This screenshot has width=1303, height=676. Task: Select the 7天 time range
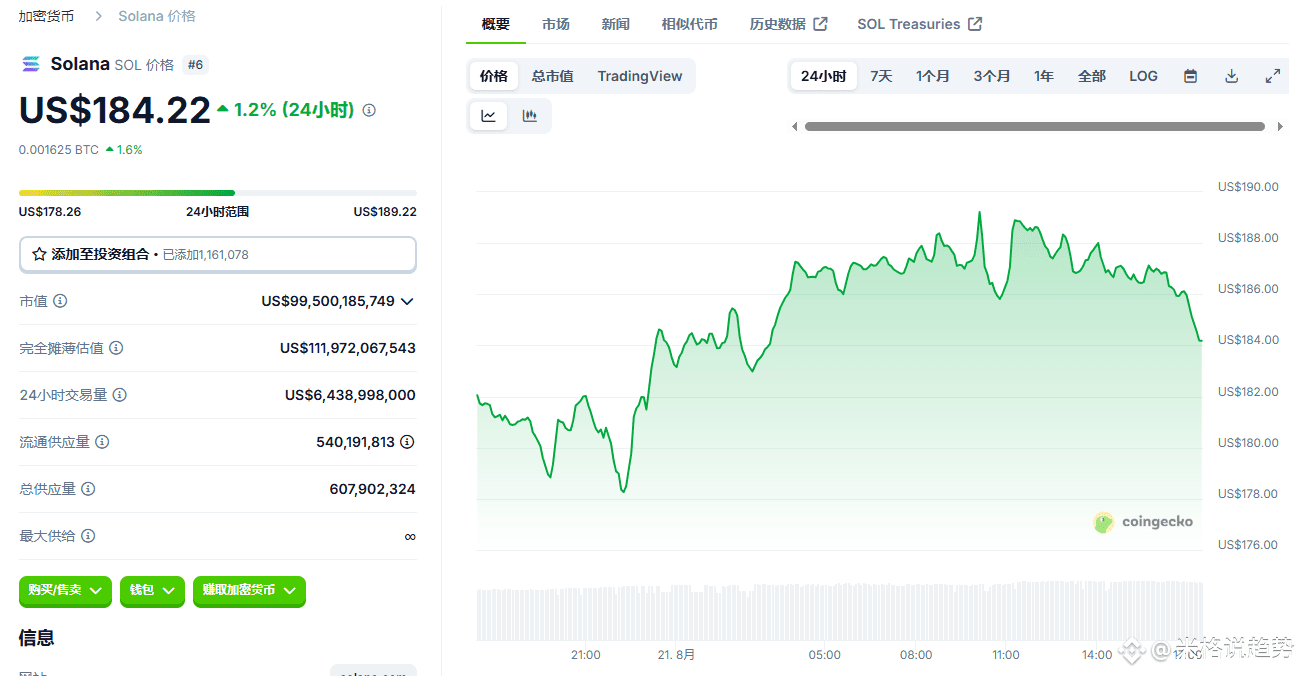(x=881, y=76)
